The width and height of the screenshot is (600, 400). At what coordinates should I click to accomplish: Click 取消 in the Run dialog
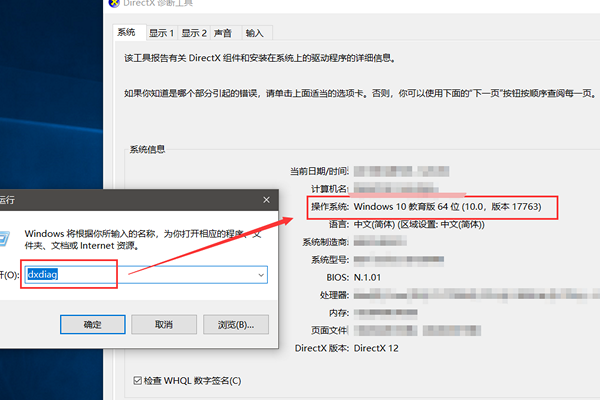164,325
